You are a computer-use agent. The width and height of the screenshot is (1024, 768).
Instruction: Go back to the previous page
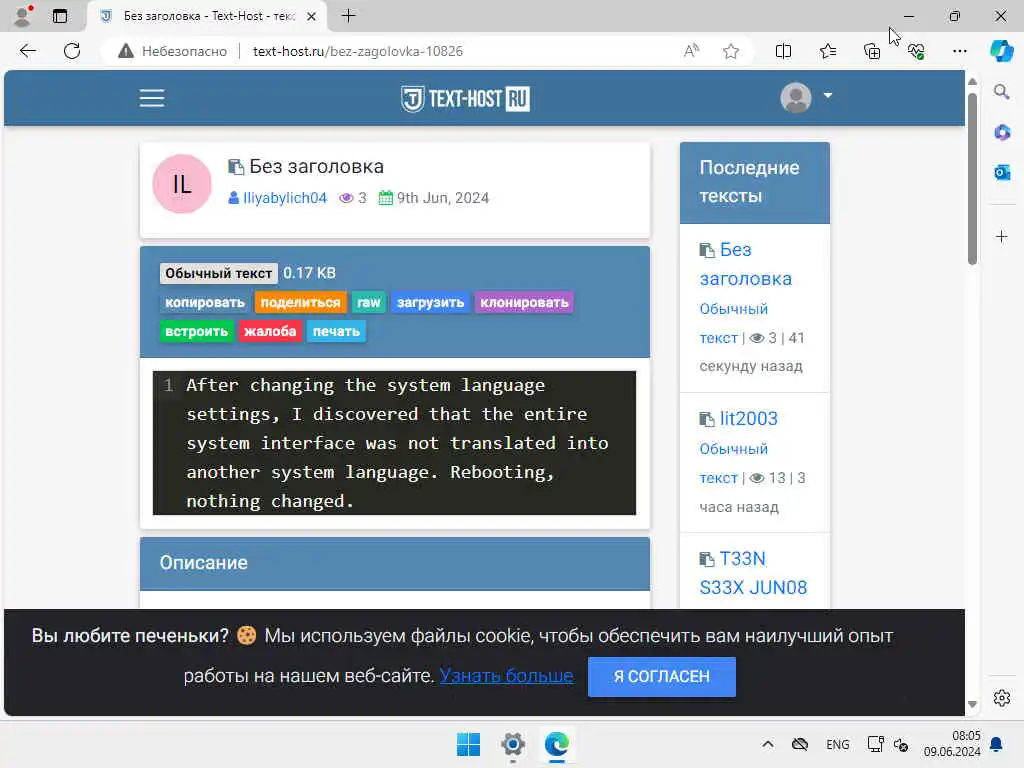tap(27, 51)
